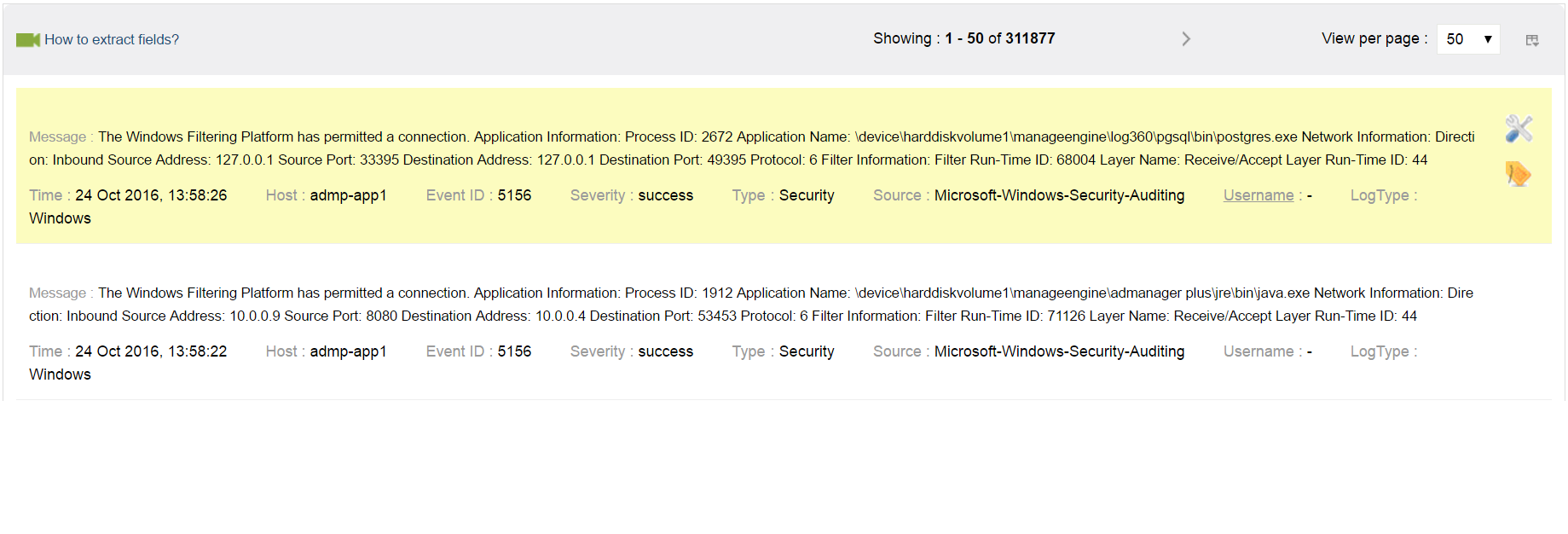Select the time value '24 Oct 2016, 13:58:22'

151,351
